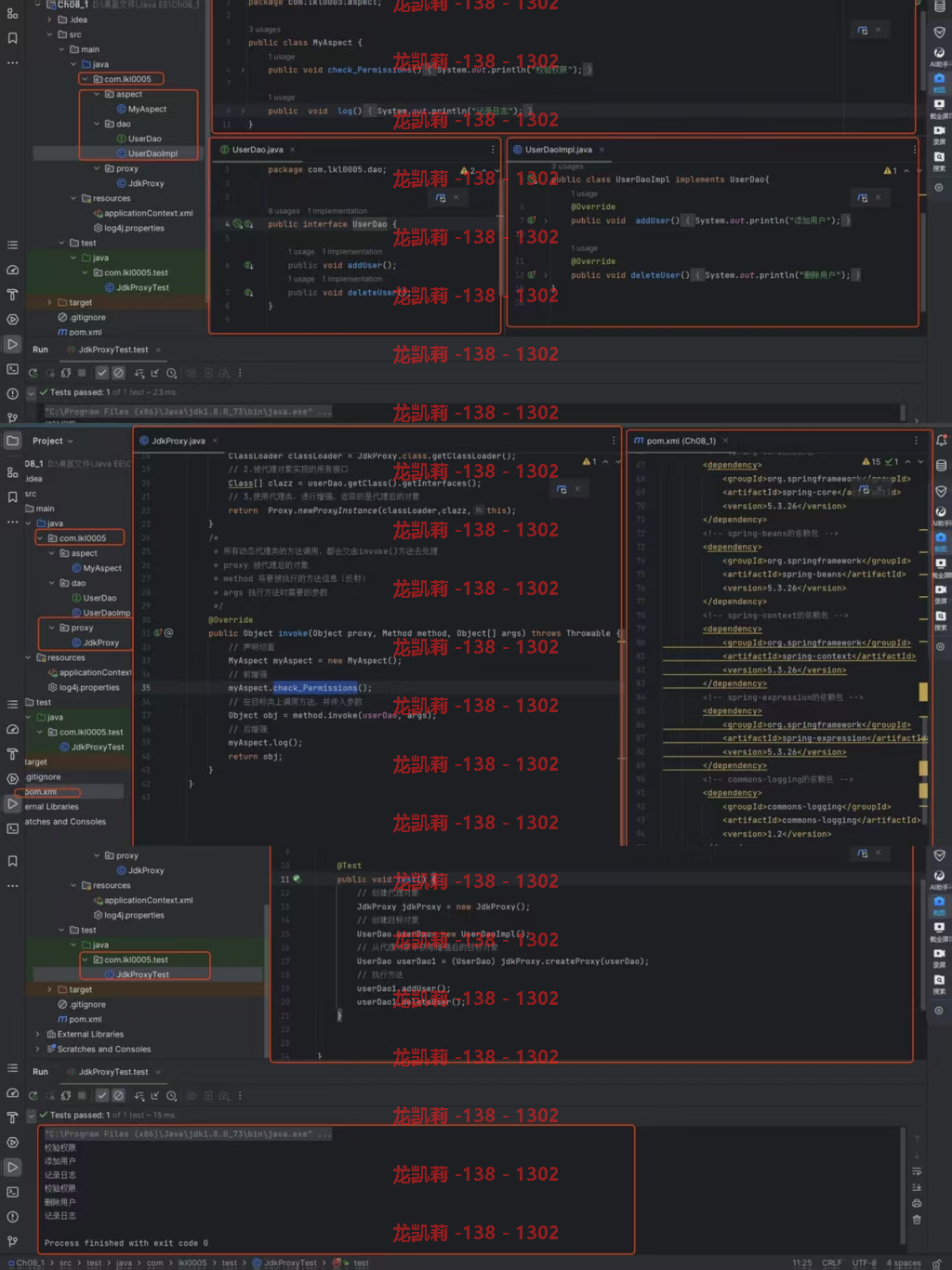The height and width of the screenshot is (1270, 952).
Task: Close the pom.xml (Ch08_1) tab
Action: point(725,441)
